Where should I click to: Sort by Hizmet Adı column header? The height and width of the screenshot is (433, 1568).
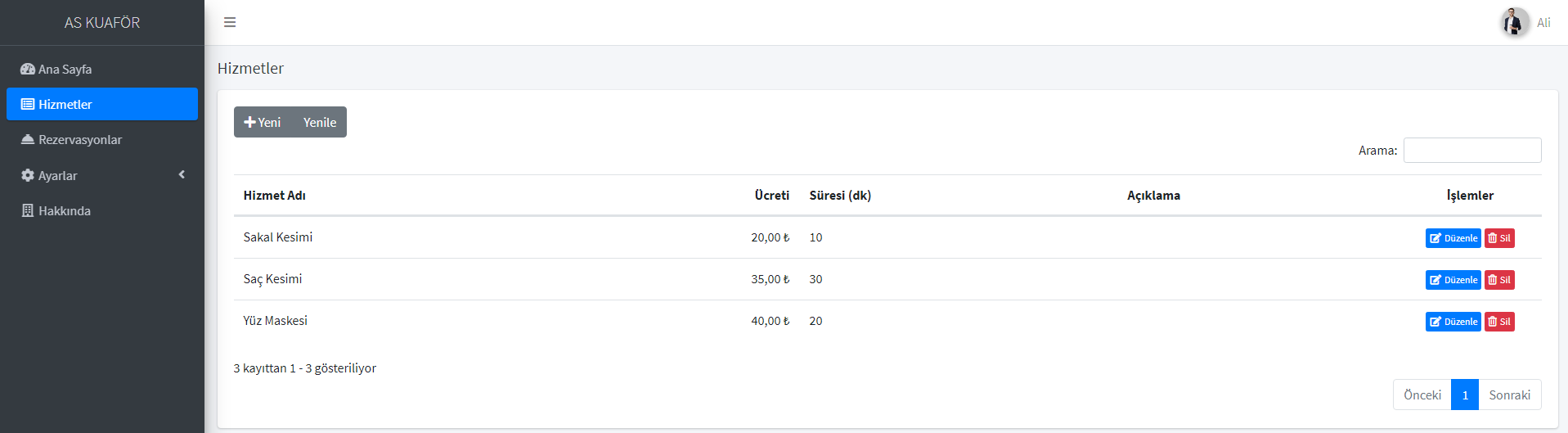(x=275, y=195)
